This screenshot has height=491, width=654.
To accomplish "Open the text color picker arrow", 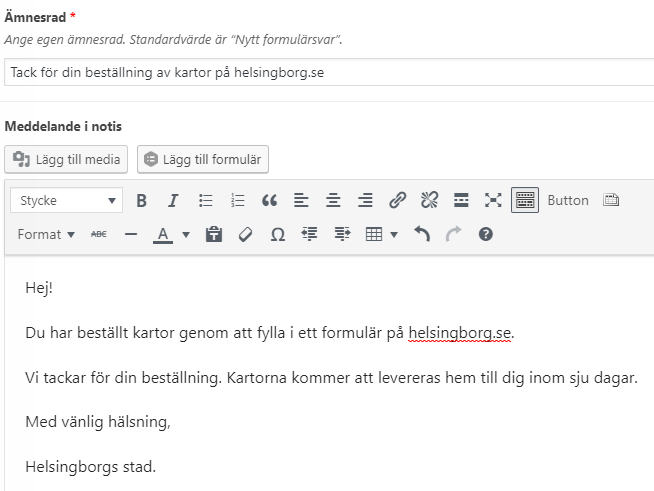I will [x=186, y=234].
